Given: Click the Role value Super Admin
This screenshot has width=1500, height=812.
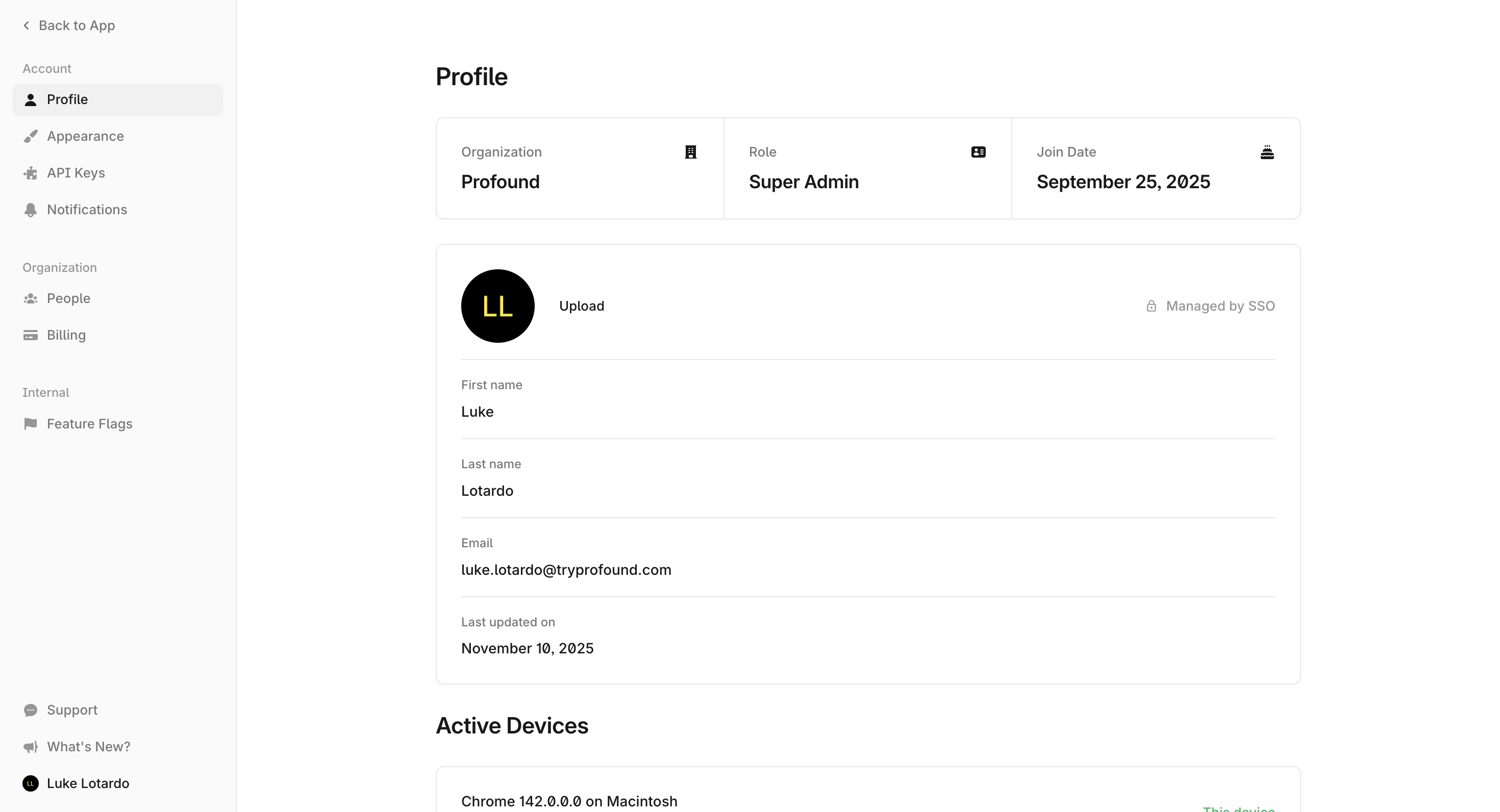Looking at the screenshot, I should [x=804, y=182].
